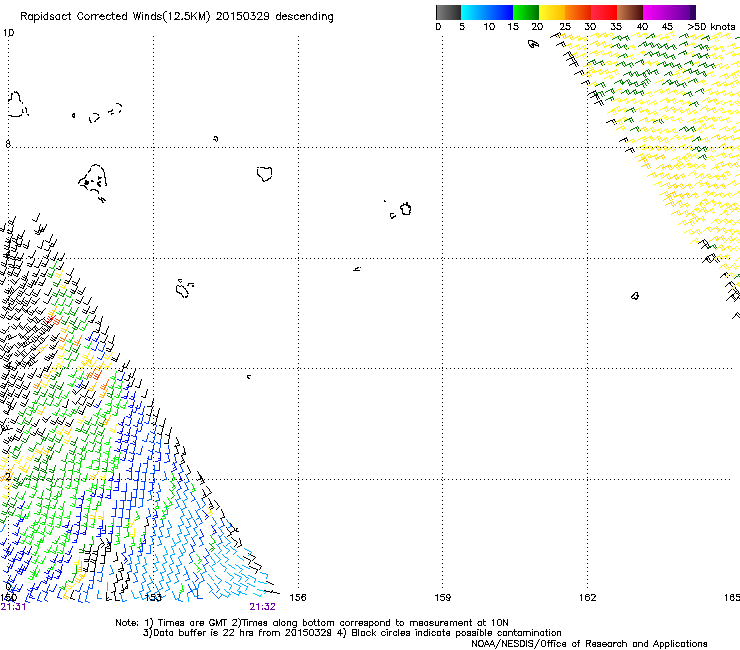Viewport: 740px width, 650px height.
Task: Click the gray 0–5 knots legend segment
Action: point(448,12)
